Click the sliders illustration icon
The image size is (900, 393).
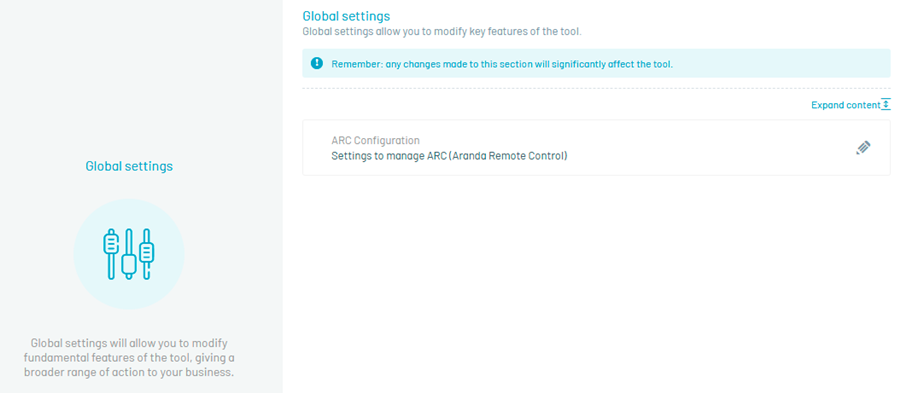129,254
